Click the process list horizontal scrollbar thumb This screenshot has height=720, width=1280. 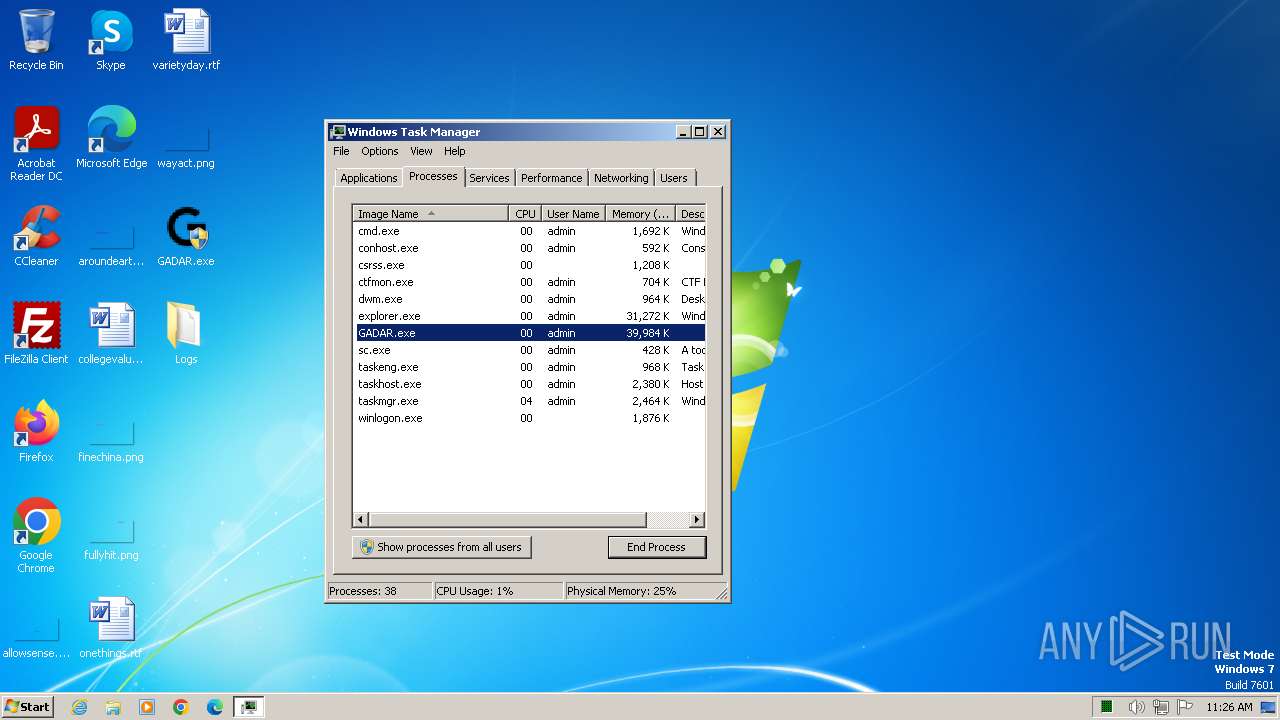[x=508, y=520]
